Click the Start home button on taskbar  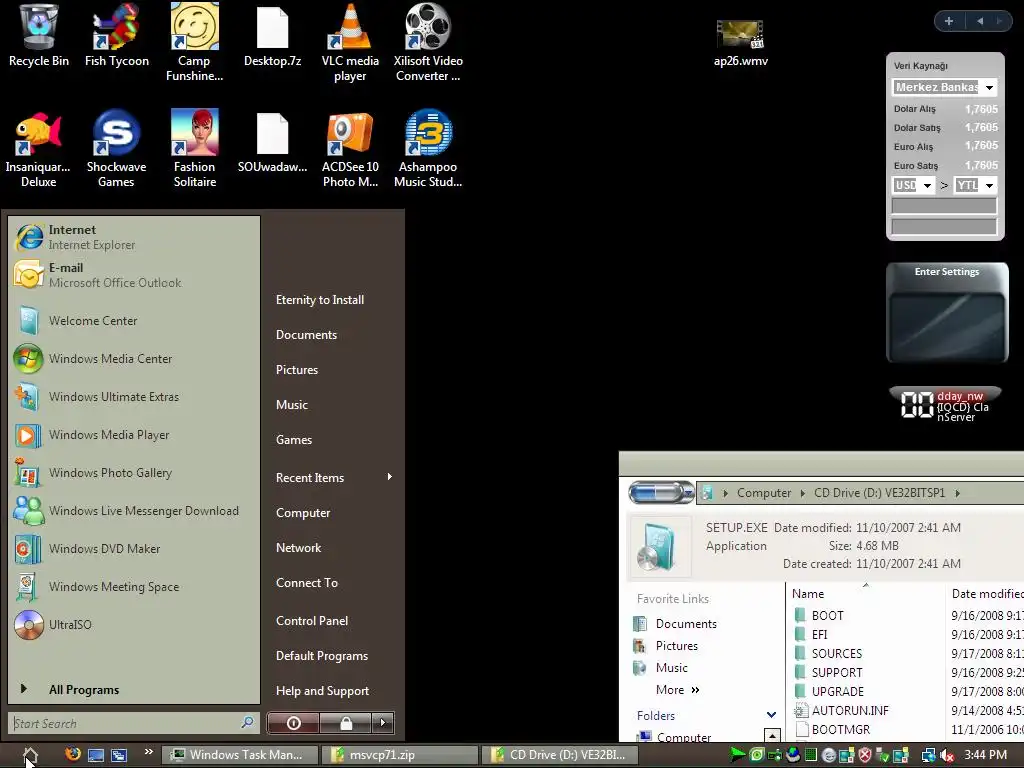tap(29, 756)
